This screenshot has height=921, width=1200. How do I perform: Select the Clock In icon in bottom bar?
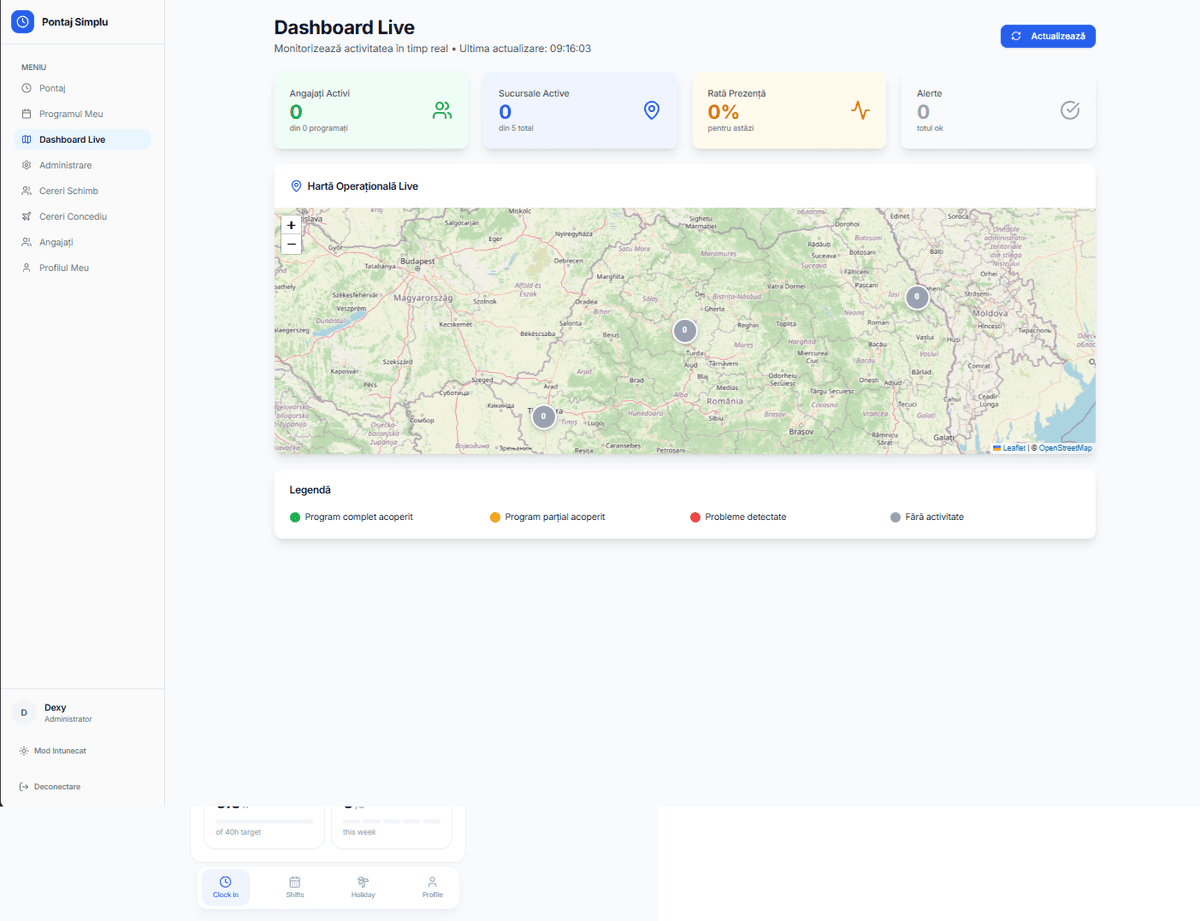coord(225,881)
